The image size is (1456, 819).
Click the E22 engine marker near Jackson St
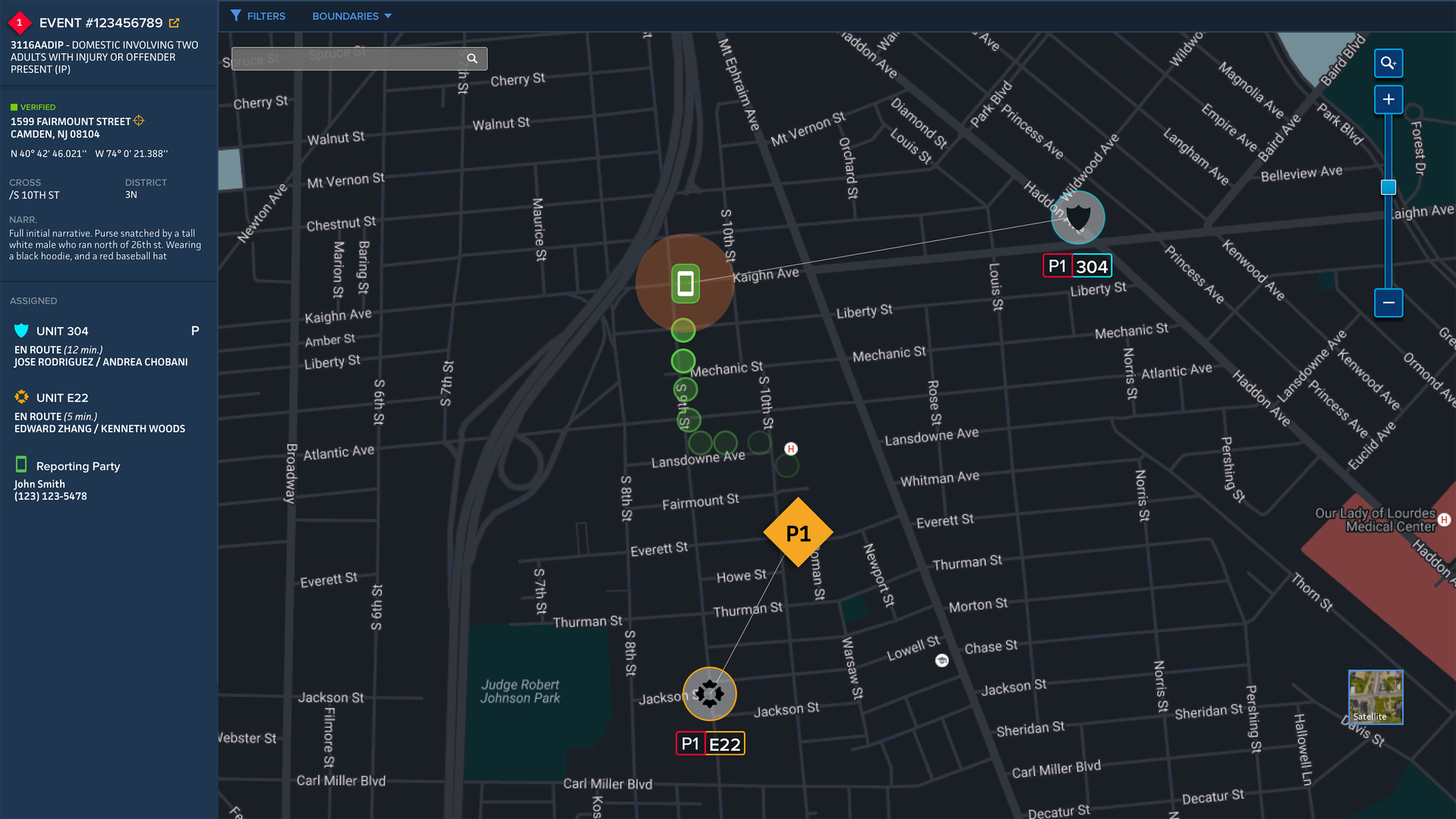[x=710, y=693]
